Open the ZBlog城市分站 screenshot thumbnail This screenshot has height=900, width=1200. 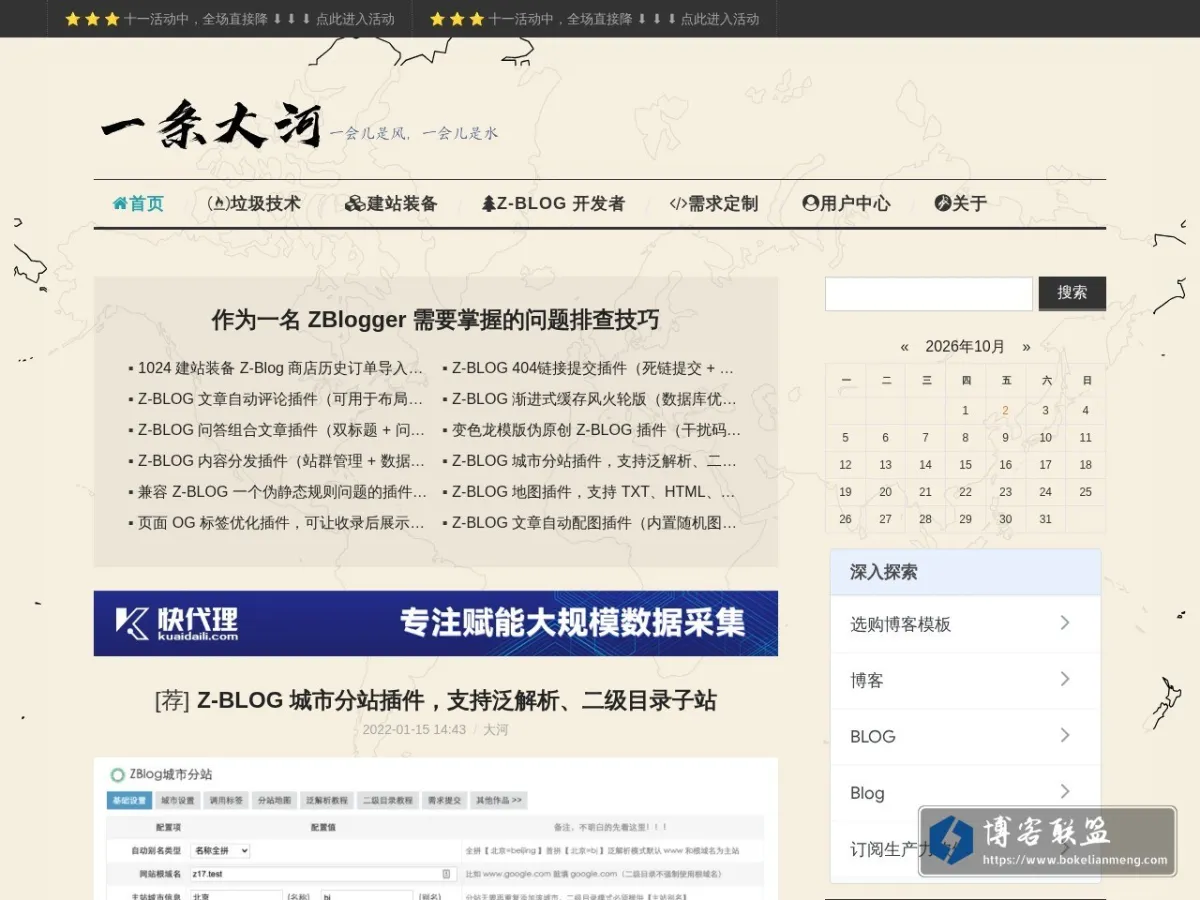pyautogui.click(x=436, y=828)
